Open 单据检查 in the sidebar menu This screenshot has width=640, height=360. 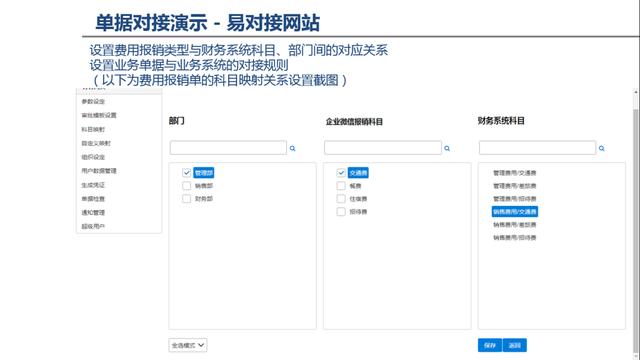click(93, 199)
